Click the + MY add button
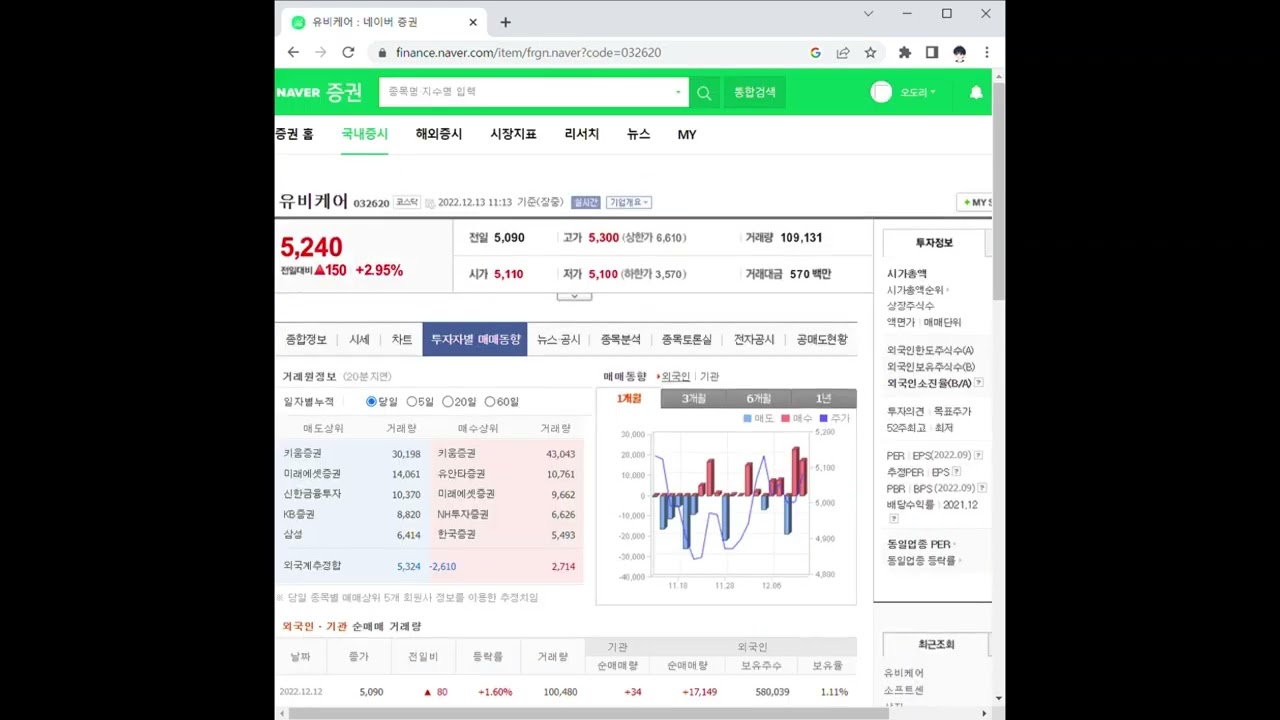The image size is (1280, 720). click(x=975, y=202)
